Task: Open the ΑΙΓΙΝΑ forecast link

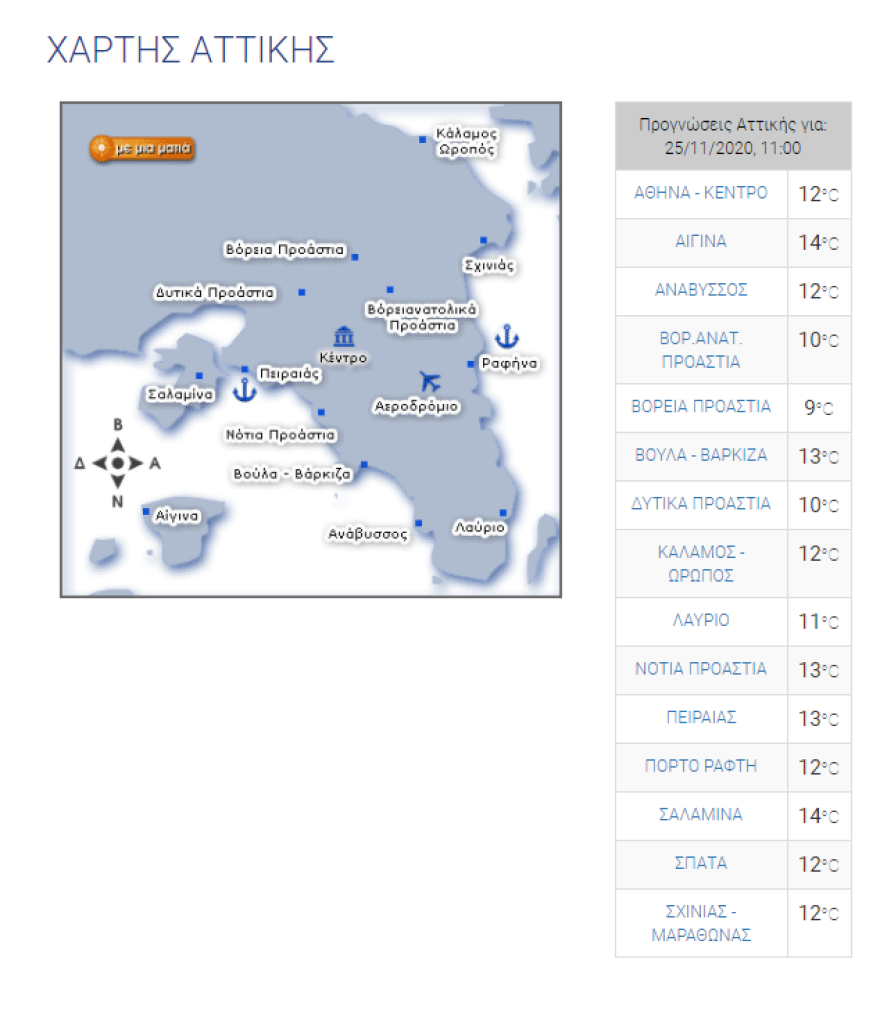Action: 701,242
